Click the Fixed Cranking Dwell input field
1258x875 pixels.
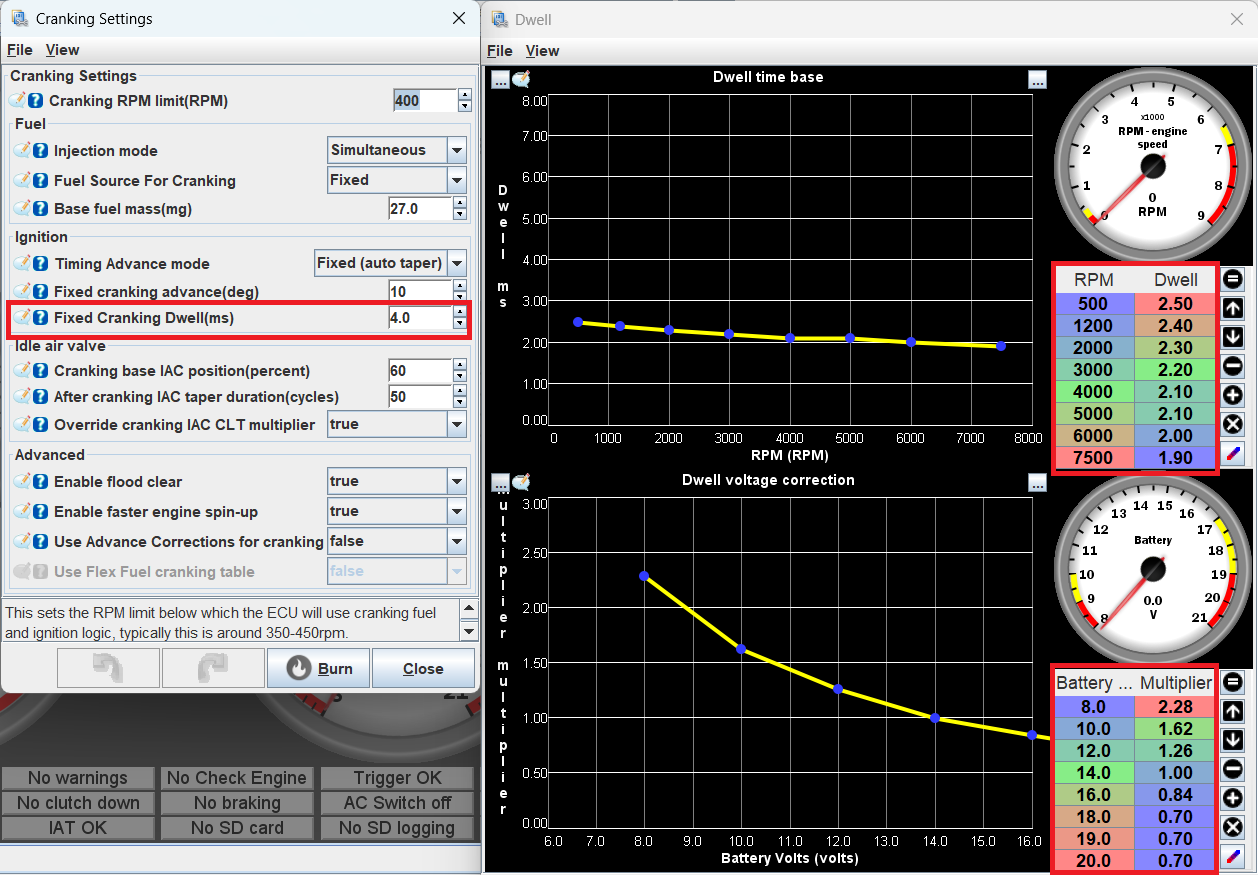[x=420, y=318]
